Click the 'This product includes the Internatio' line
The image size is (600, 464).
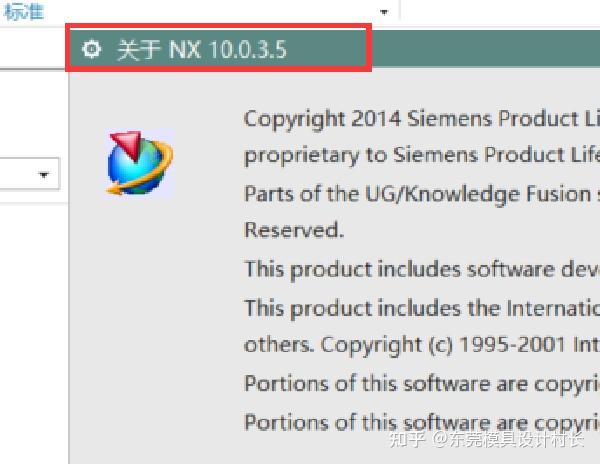[x=420, y=306]
